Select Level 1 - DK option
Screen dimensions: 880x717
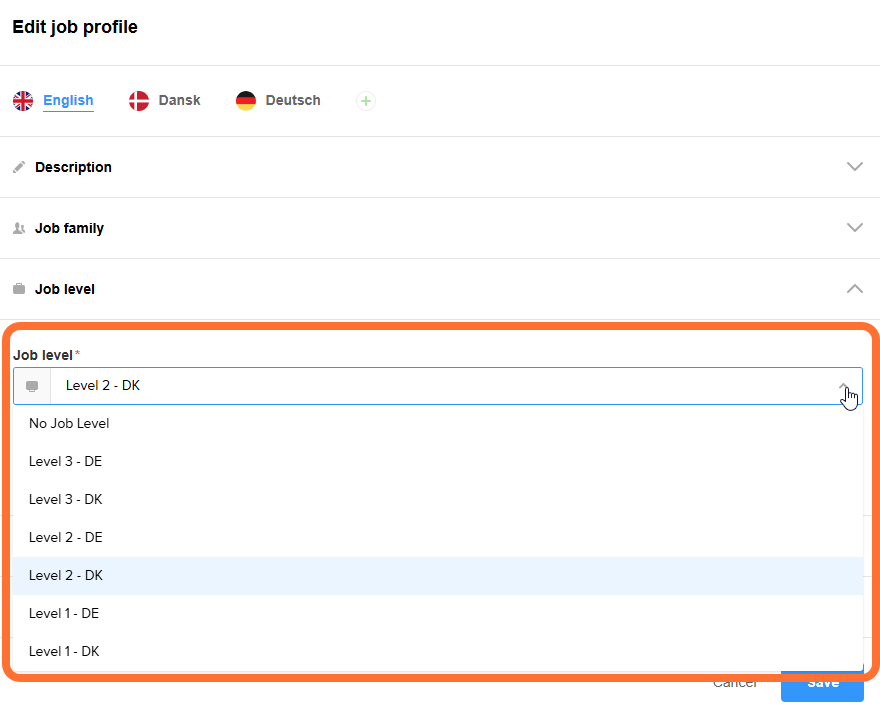click(x=438, y=652)
